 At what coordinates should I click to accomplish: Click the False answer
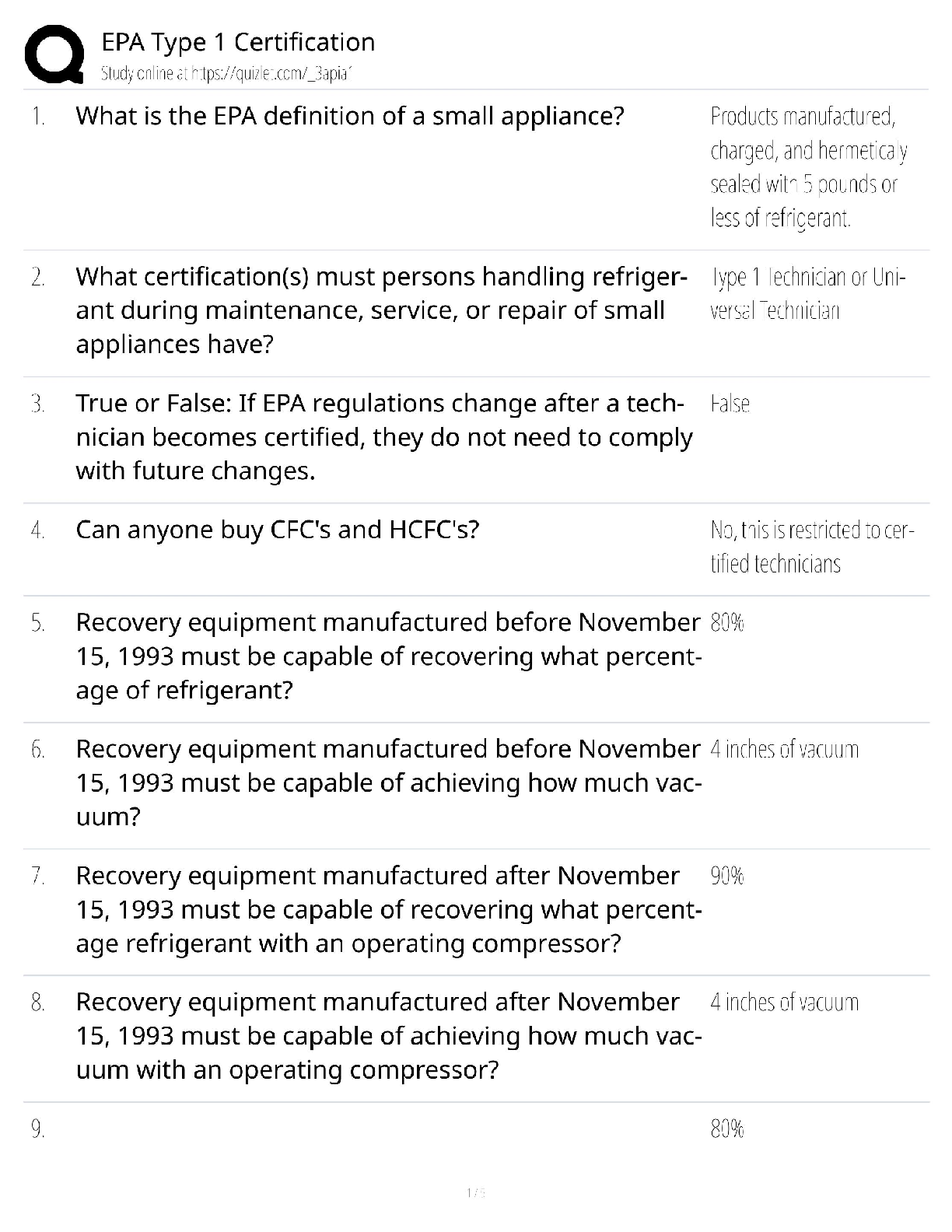point(730,404)
